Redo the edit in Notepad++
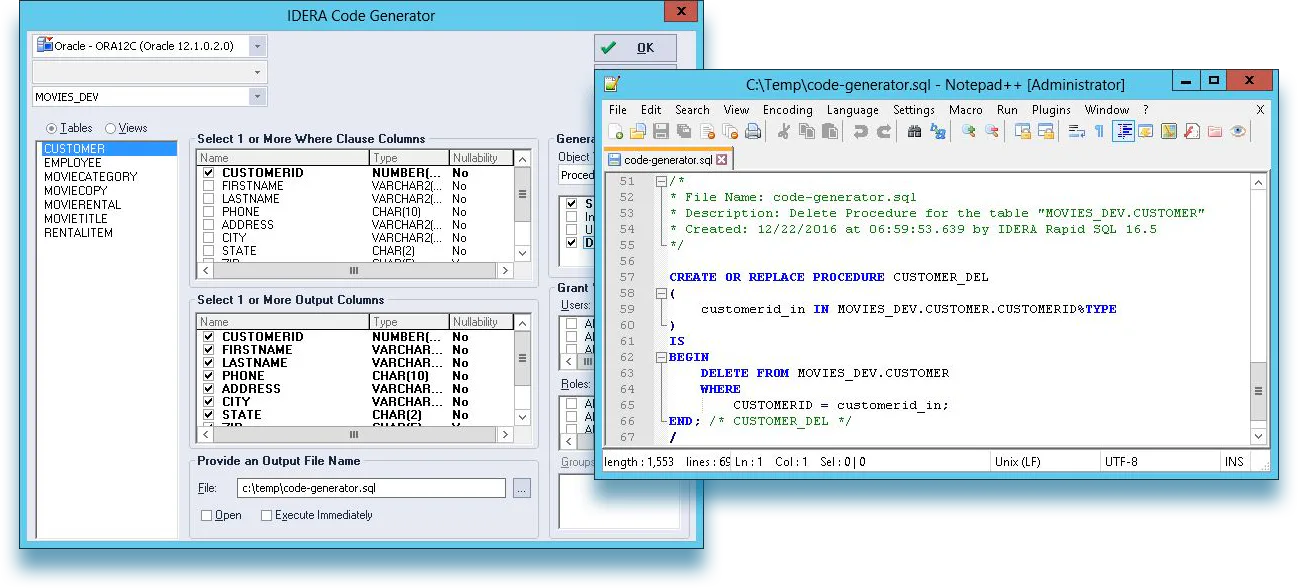The height and width of the screenshot is (588, 1298). pos(884,131)
